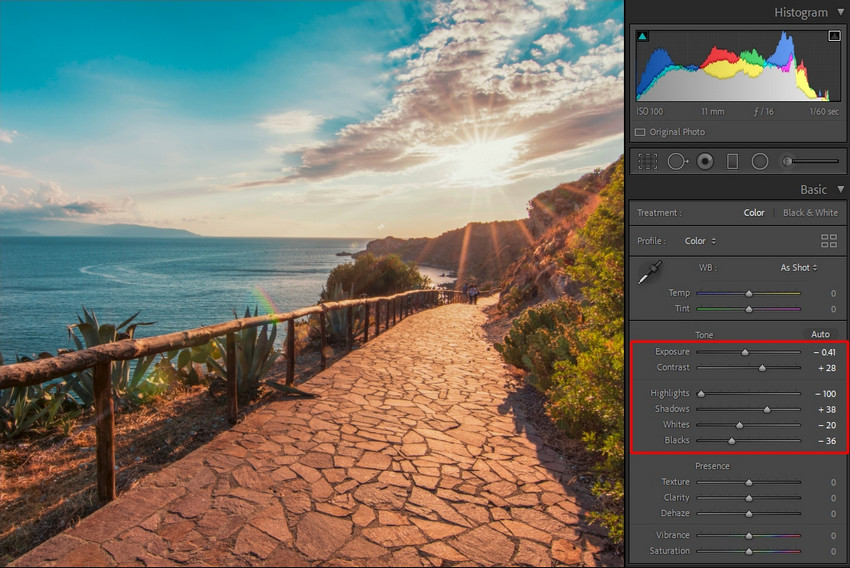This screenshot has width=850, height=568.
Task: Select the Spot Removal tool icon
Action: click(x=678, y=162)
